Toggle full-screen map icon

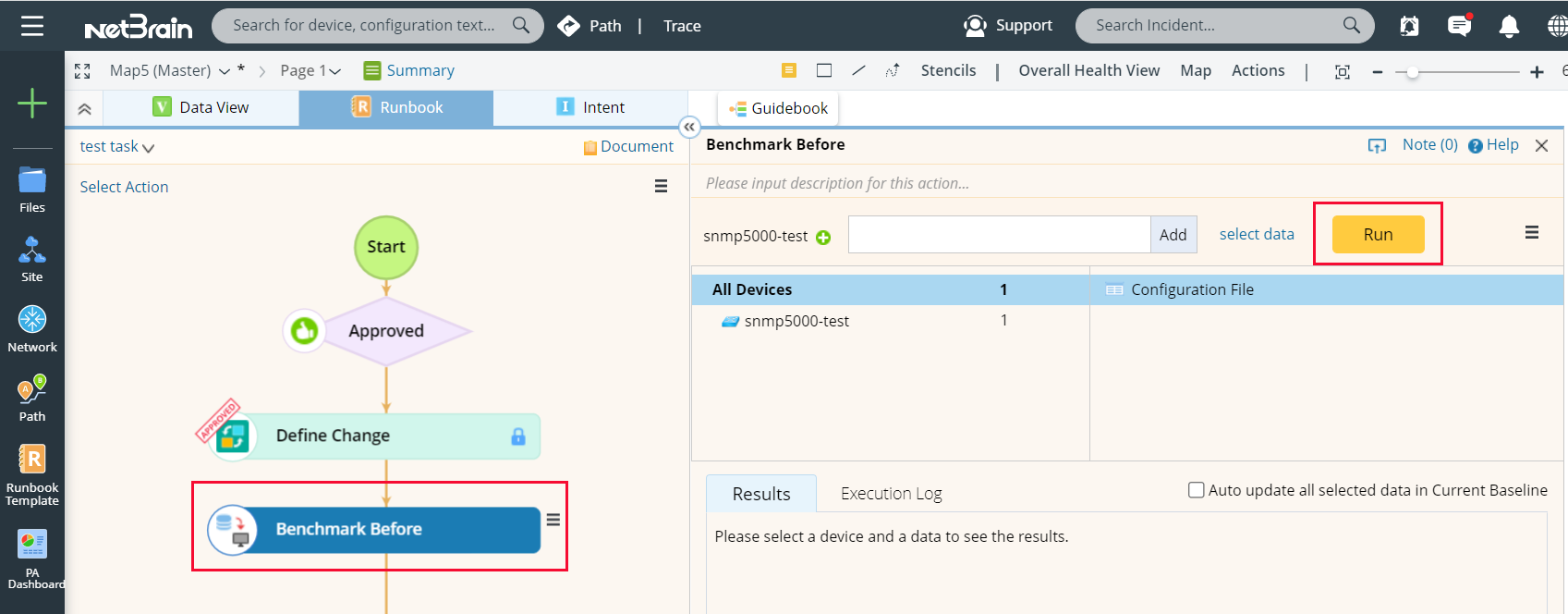(x=82, y=71)
